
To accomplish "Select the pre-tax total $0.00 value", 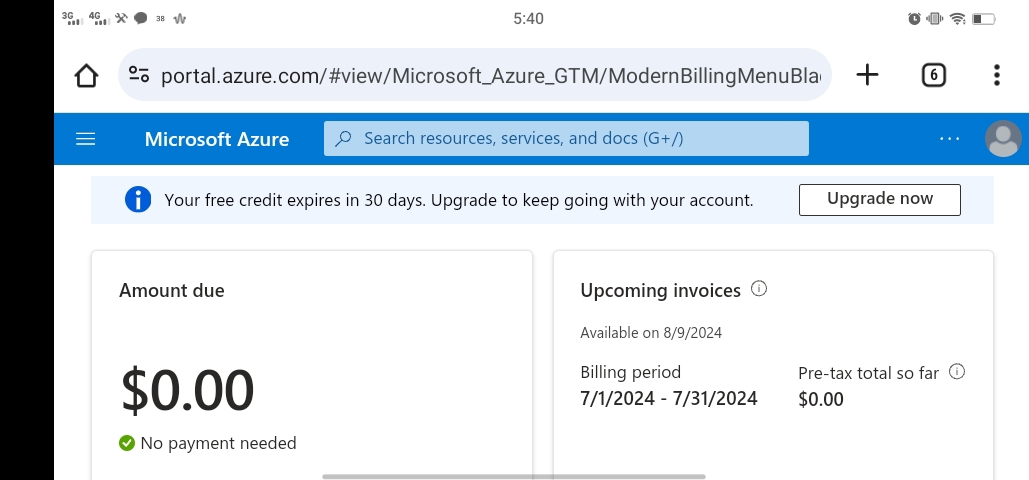I will click(820, 399).
